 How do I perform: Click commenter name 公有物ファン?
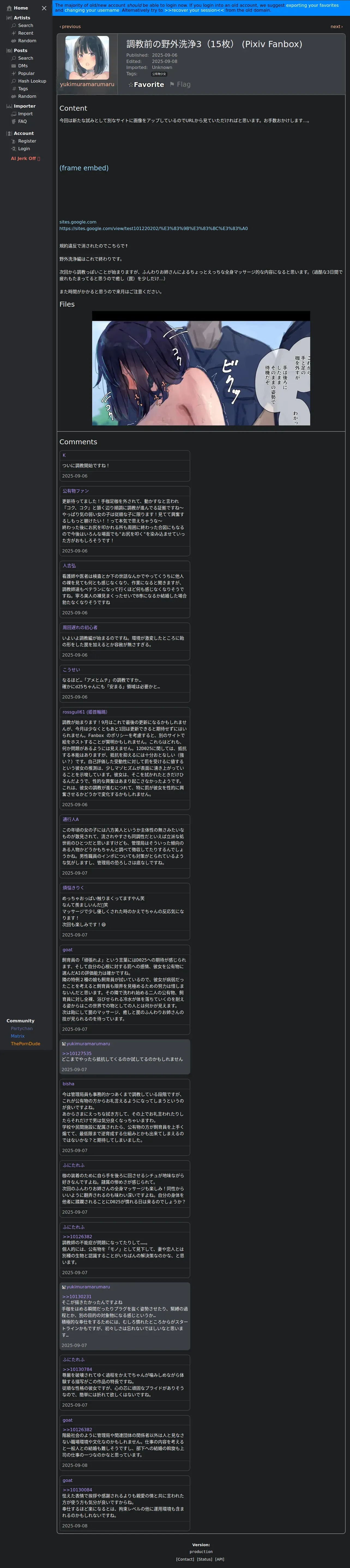[x=76, y=491]
